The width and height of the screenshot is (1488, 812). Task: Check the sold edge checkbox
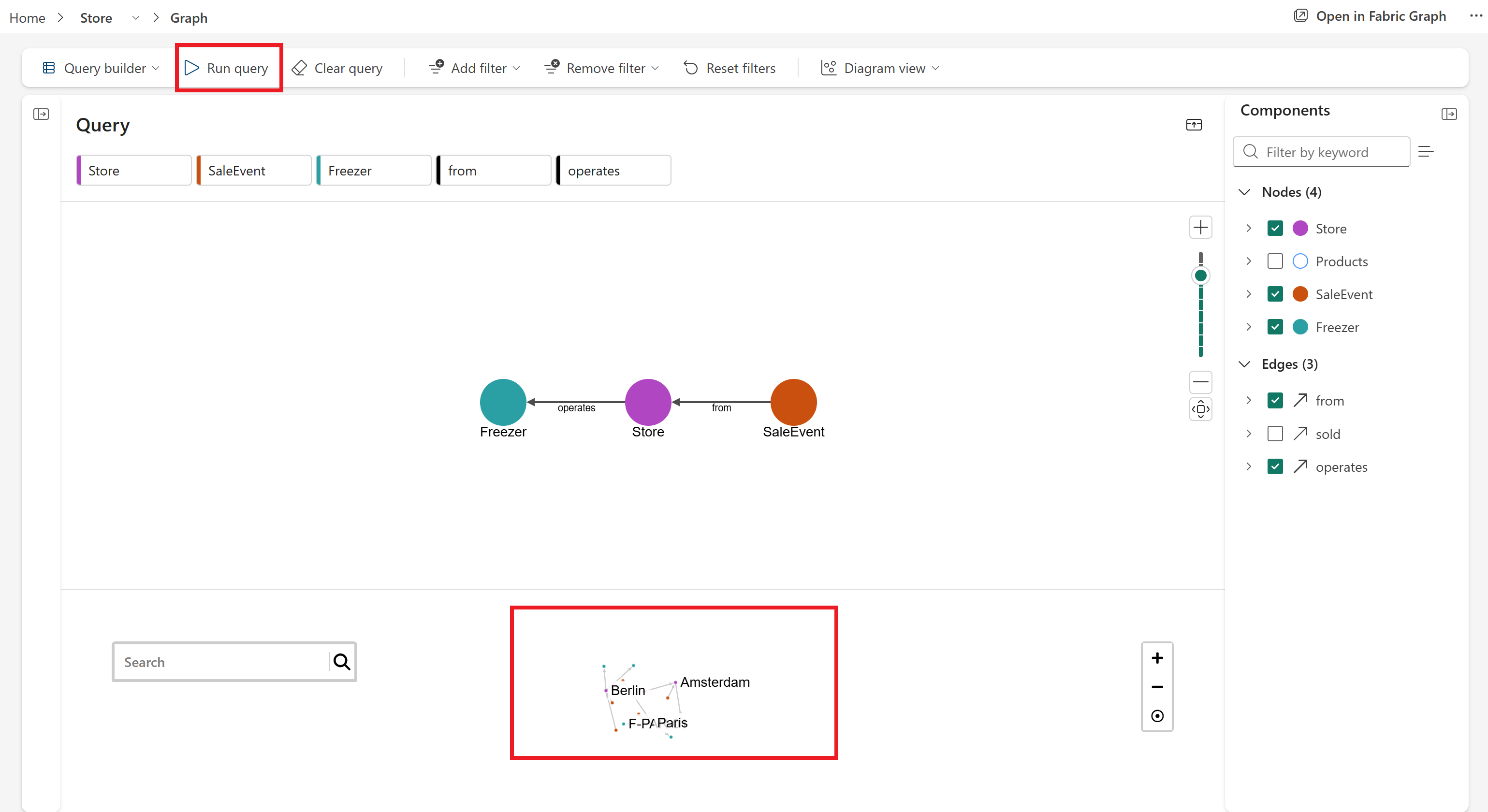tap(1275, 434)
